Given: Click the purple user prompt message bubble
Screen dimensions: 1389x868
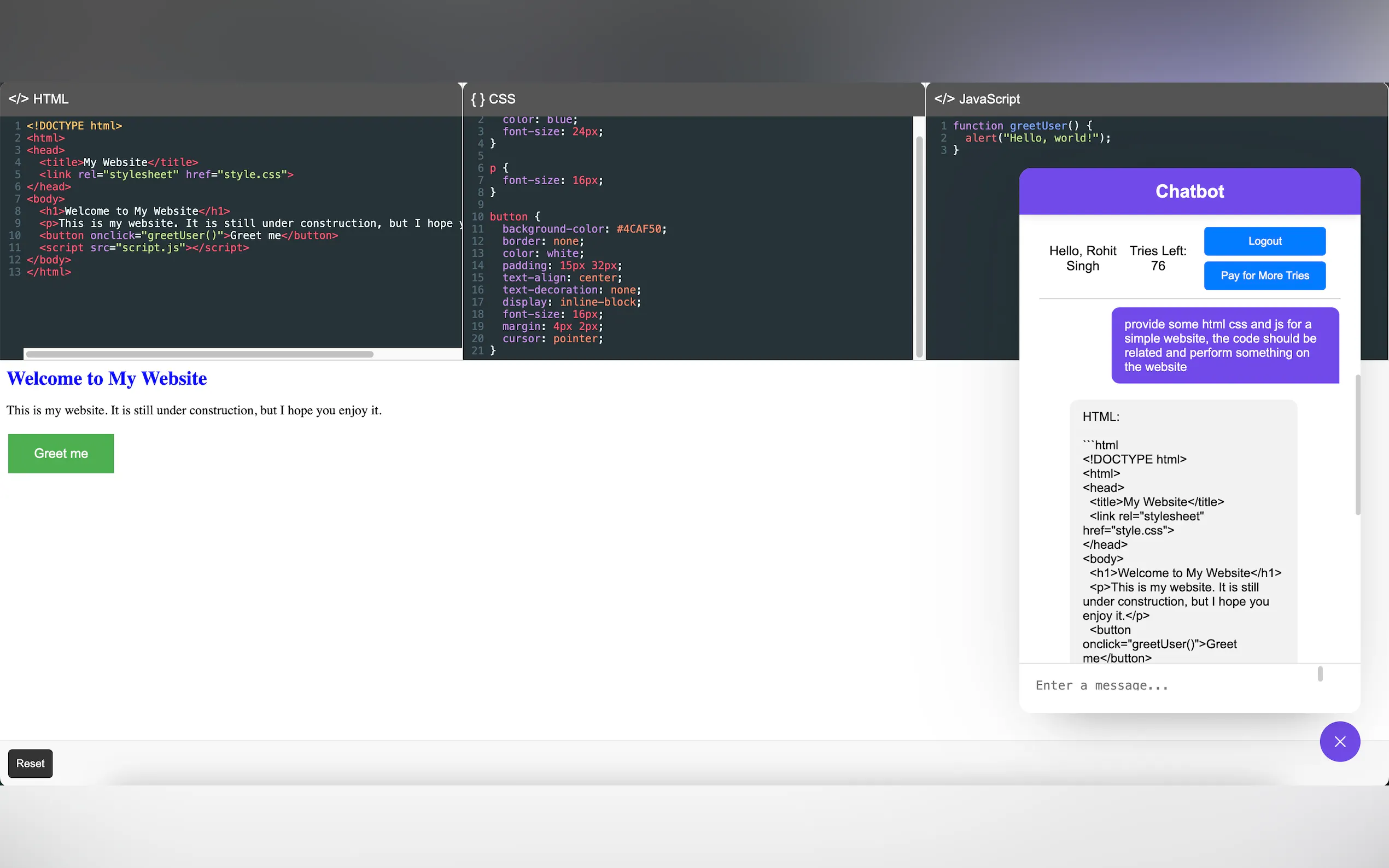Looking at the screenshot, I should click(x=1225, y=345).
